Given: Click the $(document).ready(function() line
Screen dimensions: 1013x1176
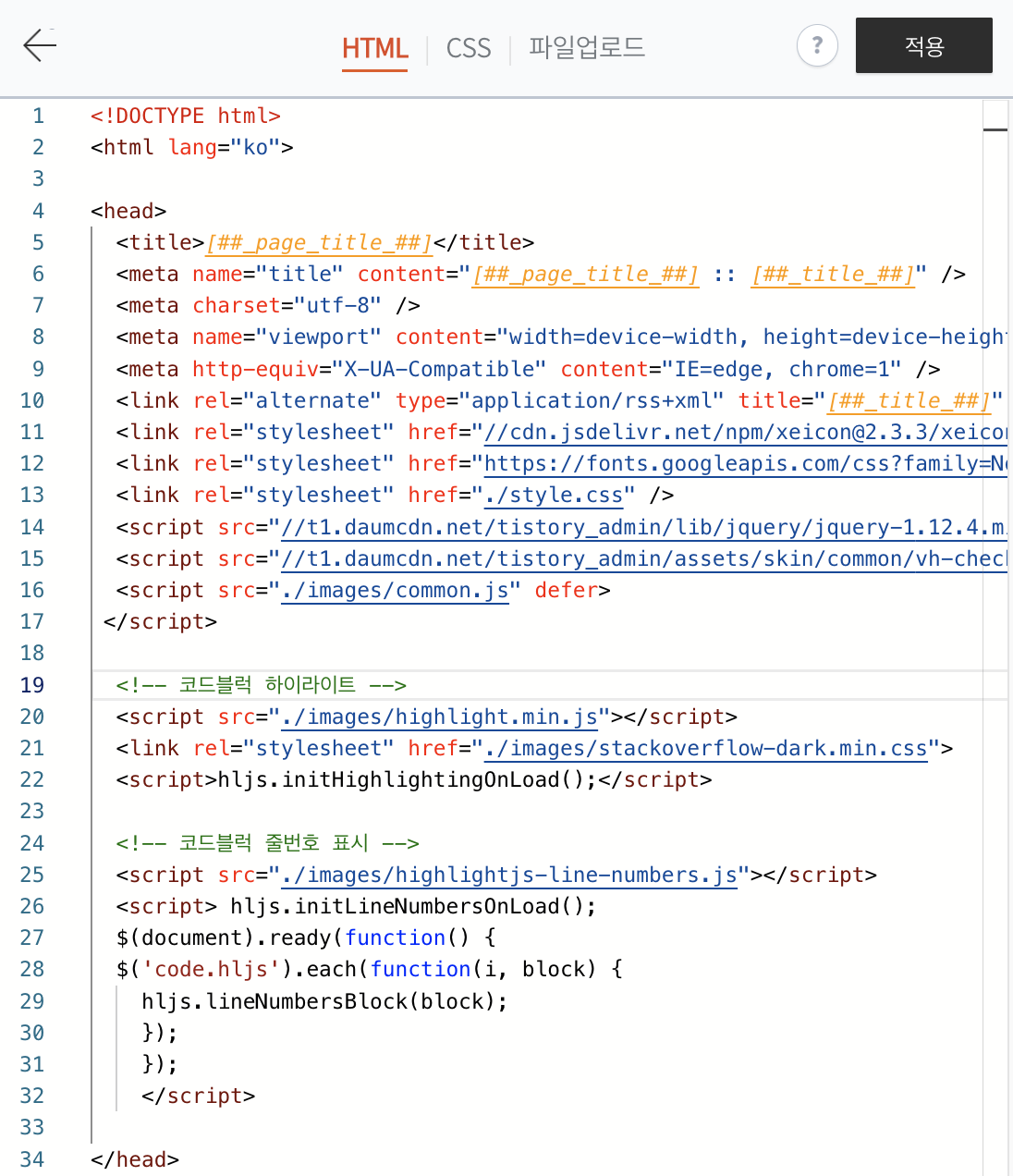Looking at the screenshot, I should tap(306, 937).
